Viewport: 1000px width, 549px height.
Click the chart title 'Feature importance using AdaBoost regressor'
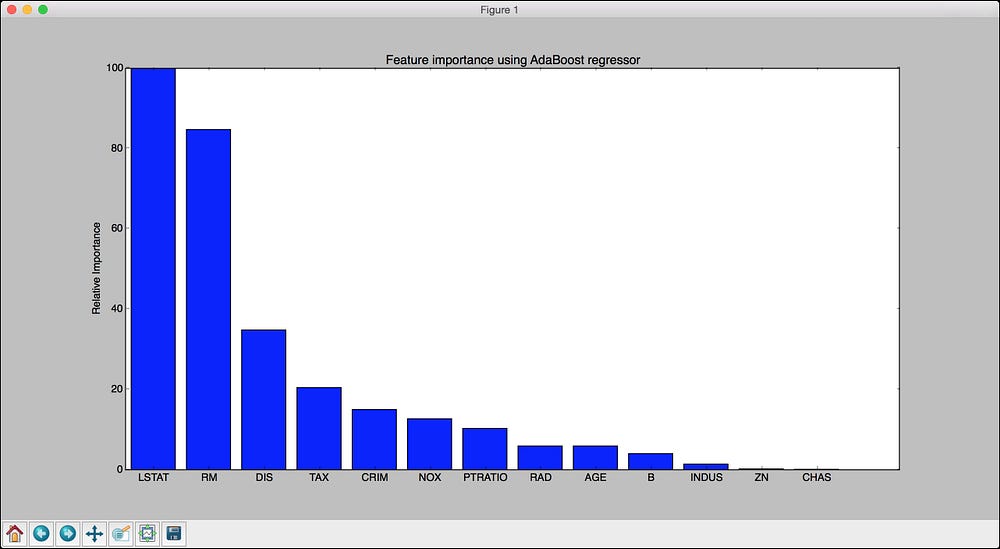(513, 60)
